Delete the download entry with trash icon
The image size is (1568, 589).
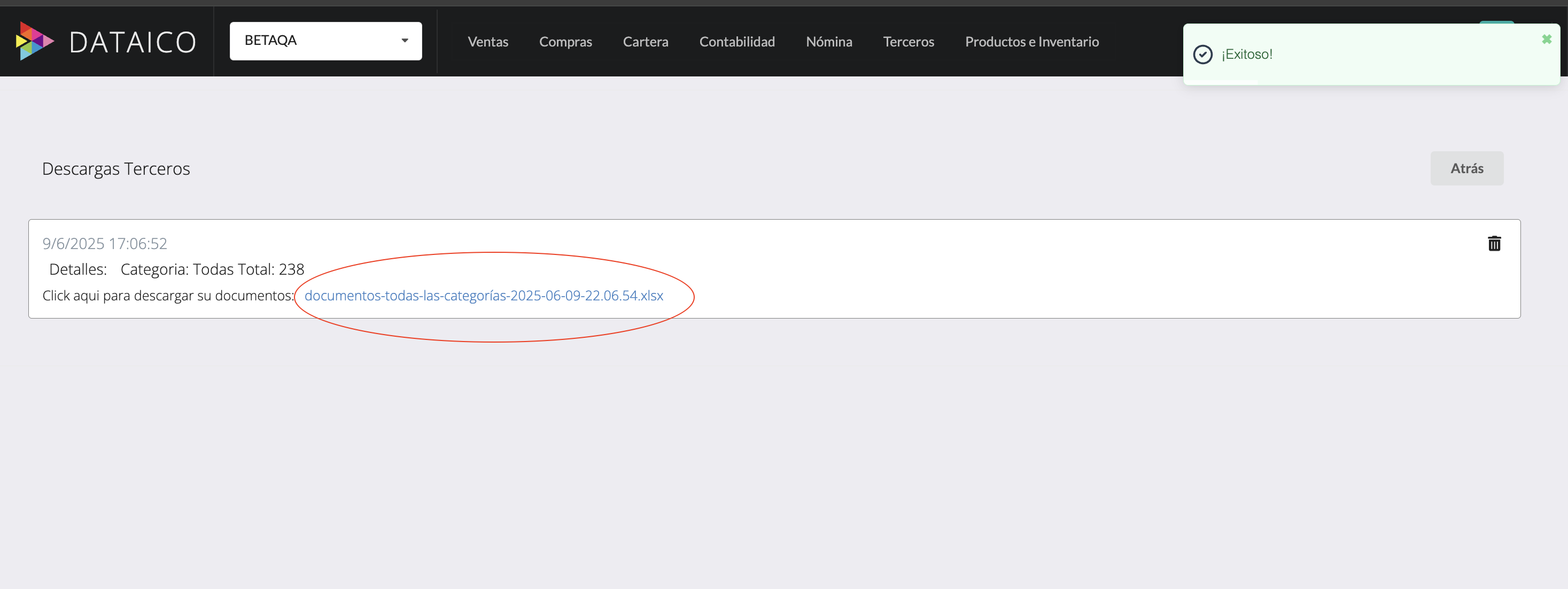[1494, 243]
